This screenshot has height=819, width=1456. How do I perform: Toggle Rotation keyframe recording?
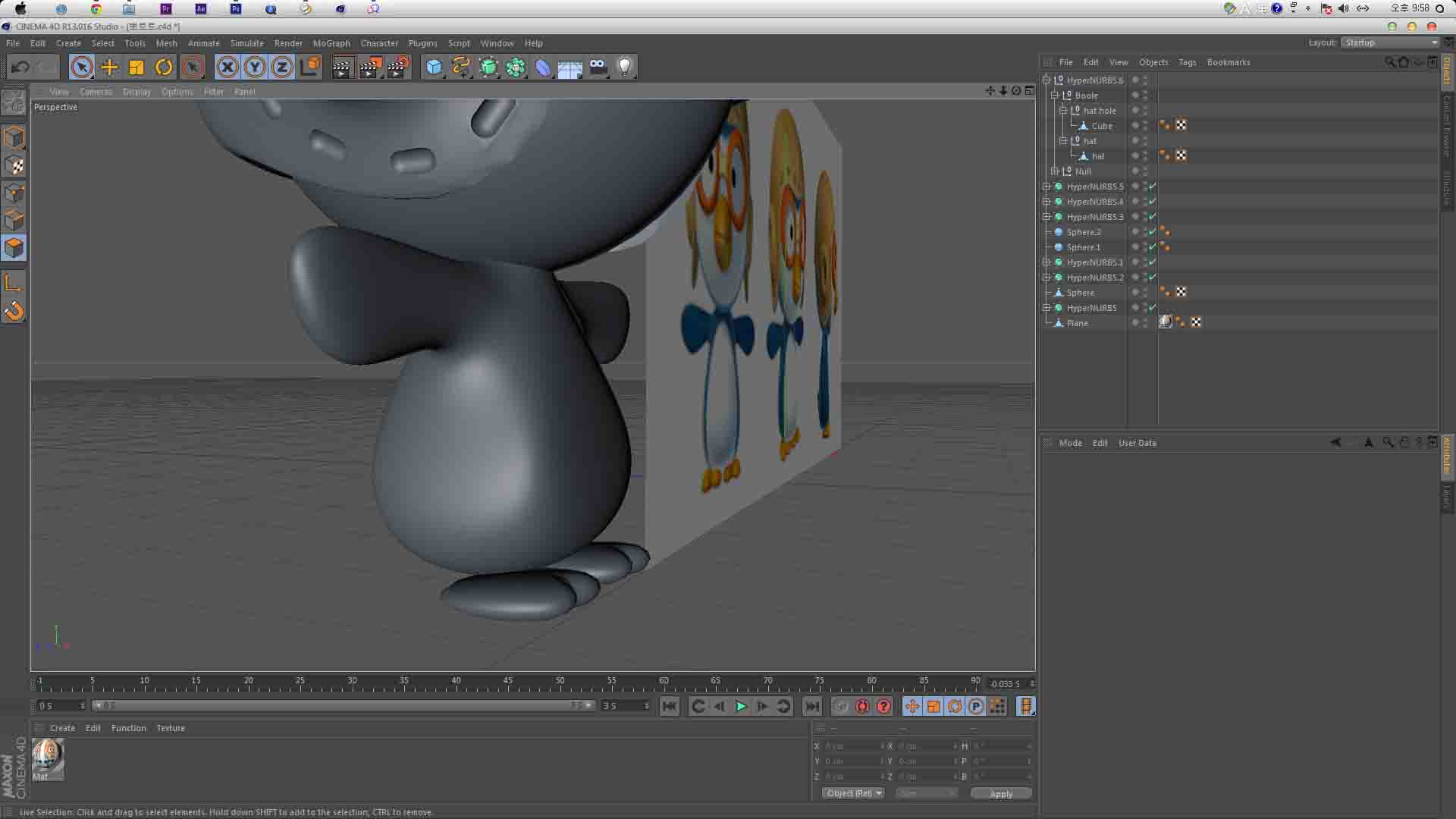pyautogui.click(x=955, y=706)
